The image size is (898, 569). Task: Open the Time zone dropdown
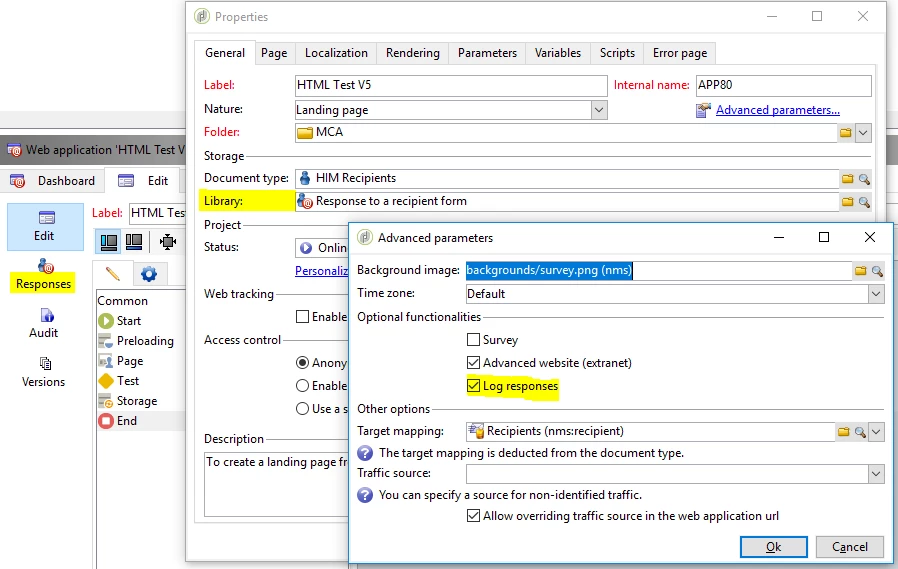(x=876, y=294)
